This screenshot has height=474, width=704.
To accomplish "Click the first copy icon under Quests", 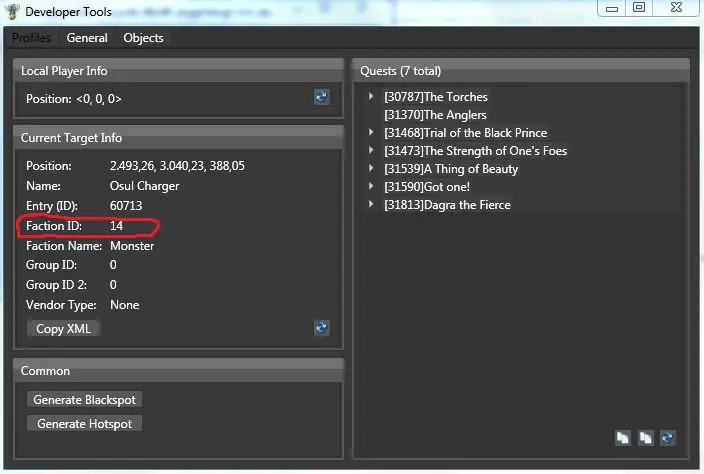I will (623, 438).
